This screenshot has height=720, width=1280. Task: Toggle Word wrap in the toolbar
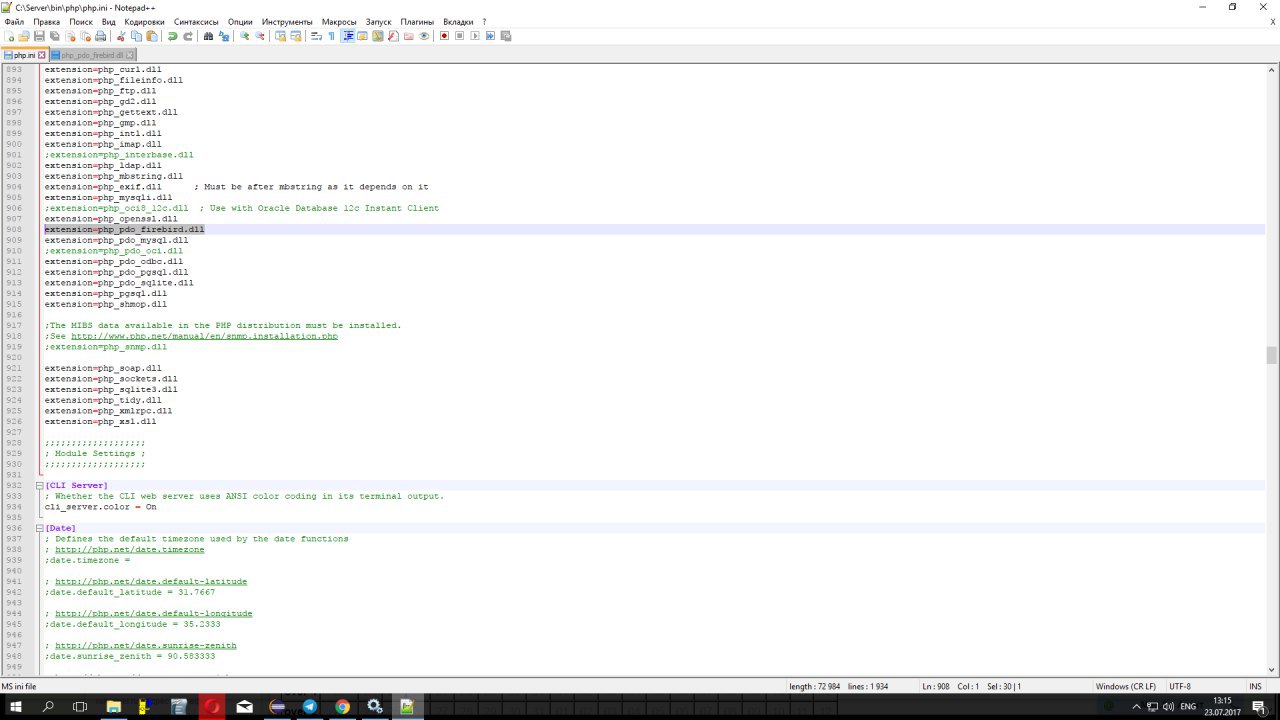pos(316,36)
